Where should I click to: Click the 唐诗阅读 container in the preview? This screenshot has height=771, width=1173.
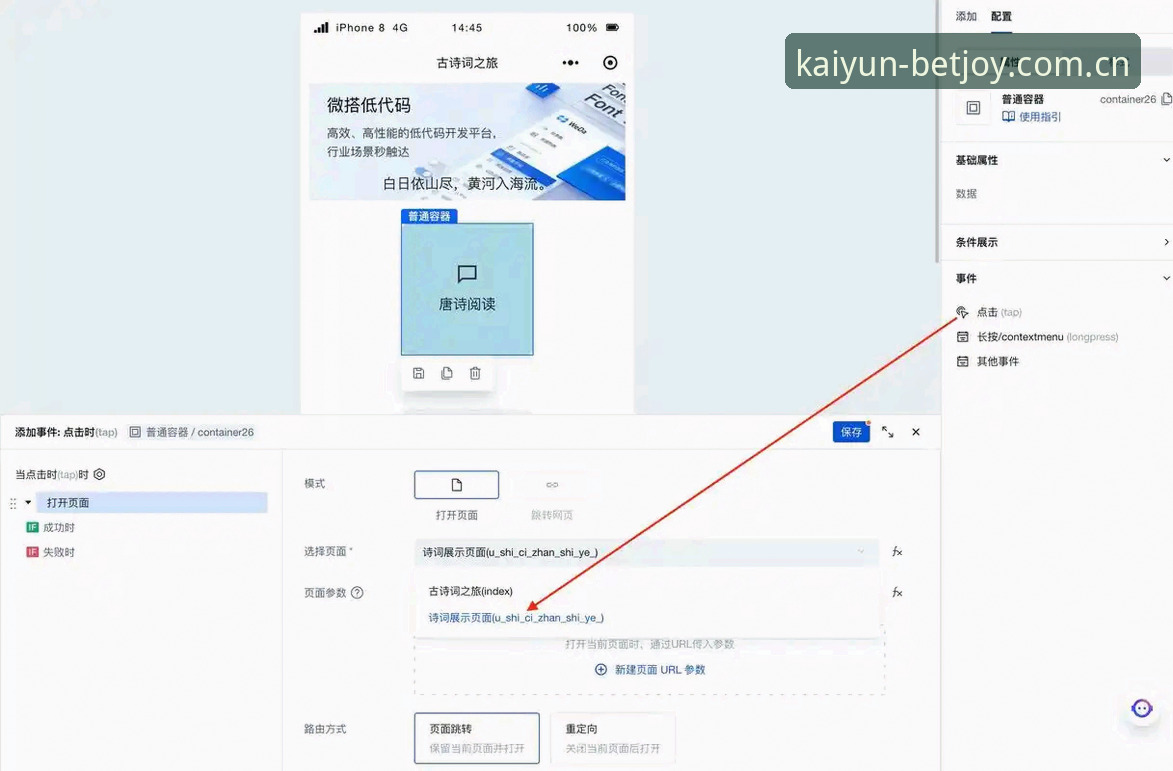(x=467, y=289)
